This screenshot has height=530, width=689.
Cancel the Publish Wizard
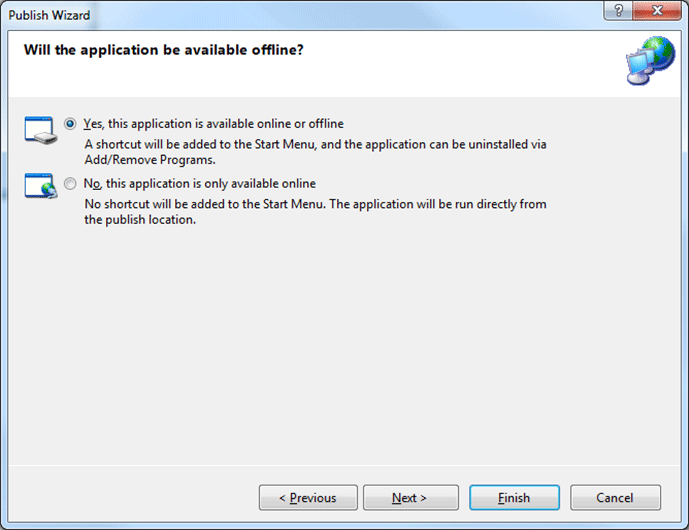point(615,498)
